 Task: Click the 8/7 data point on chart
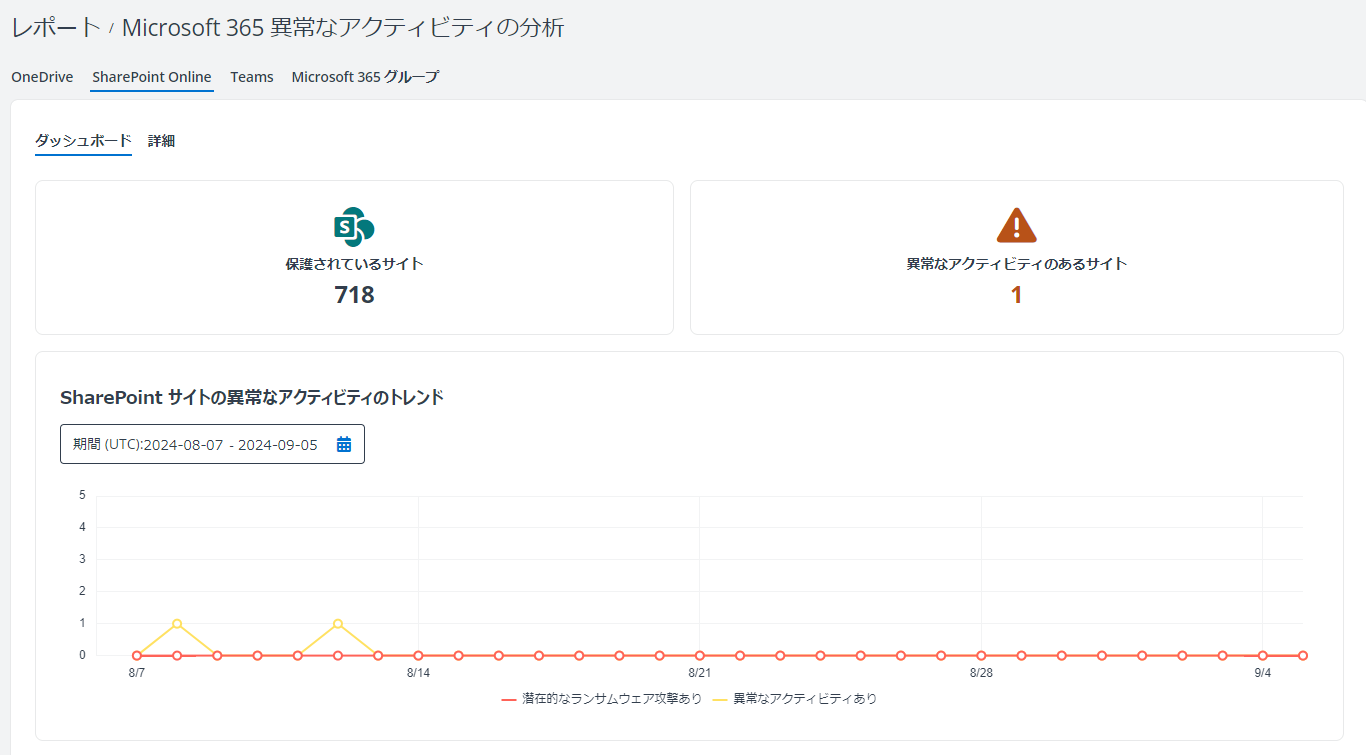pyautogui.click(x=137, y=656)
